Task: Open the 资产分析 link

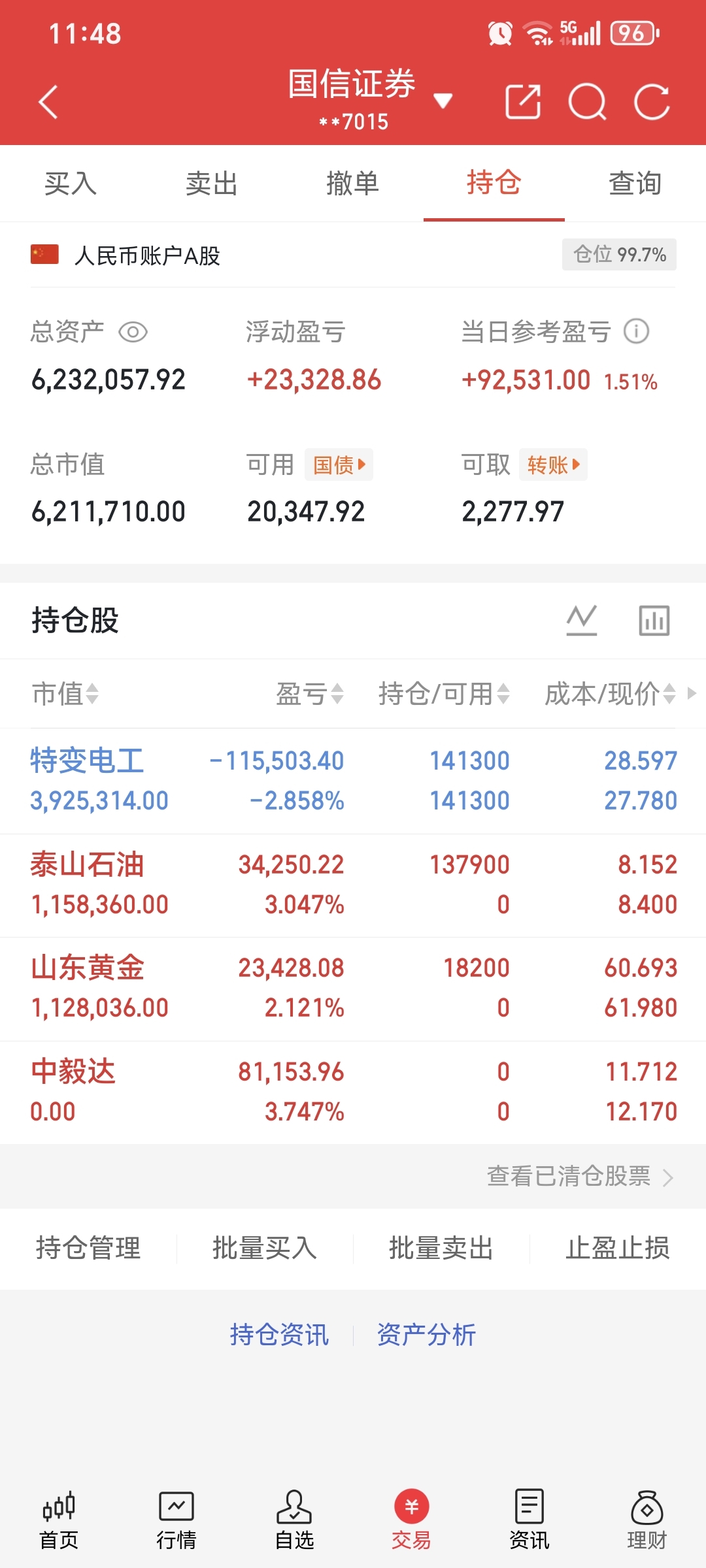Action: [x=426, y=1334]
